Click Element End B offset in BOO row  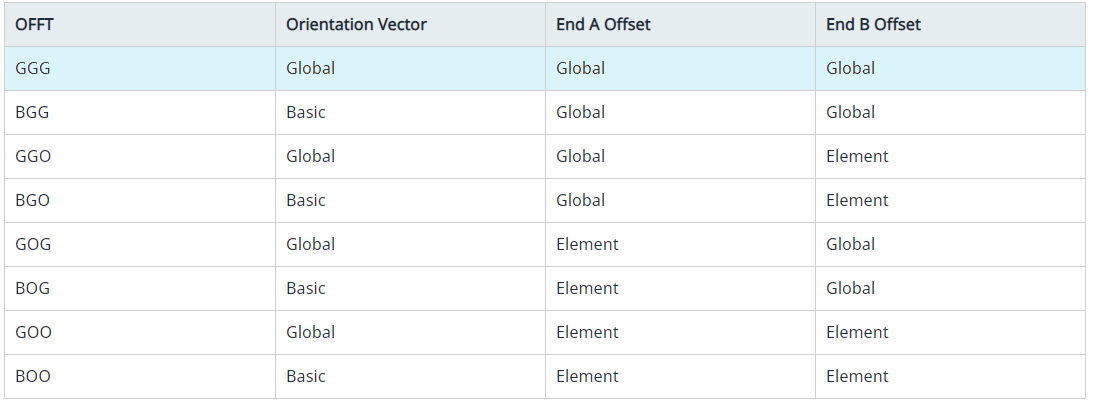pyautogui.click(x=857, y=377)
